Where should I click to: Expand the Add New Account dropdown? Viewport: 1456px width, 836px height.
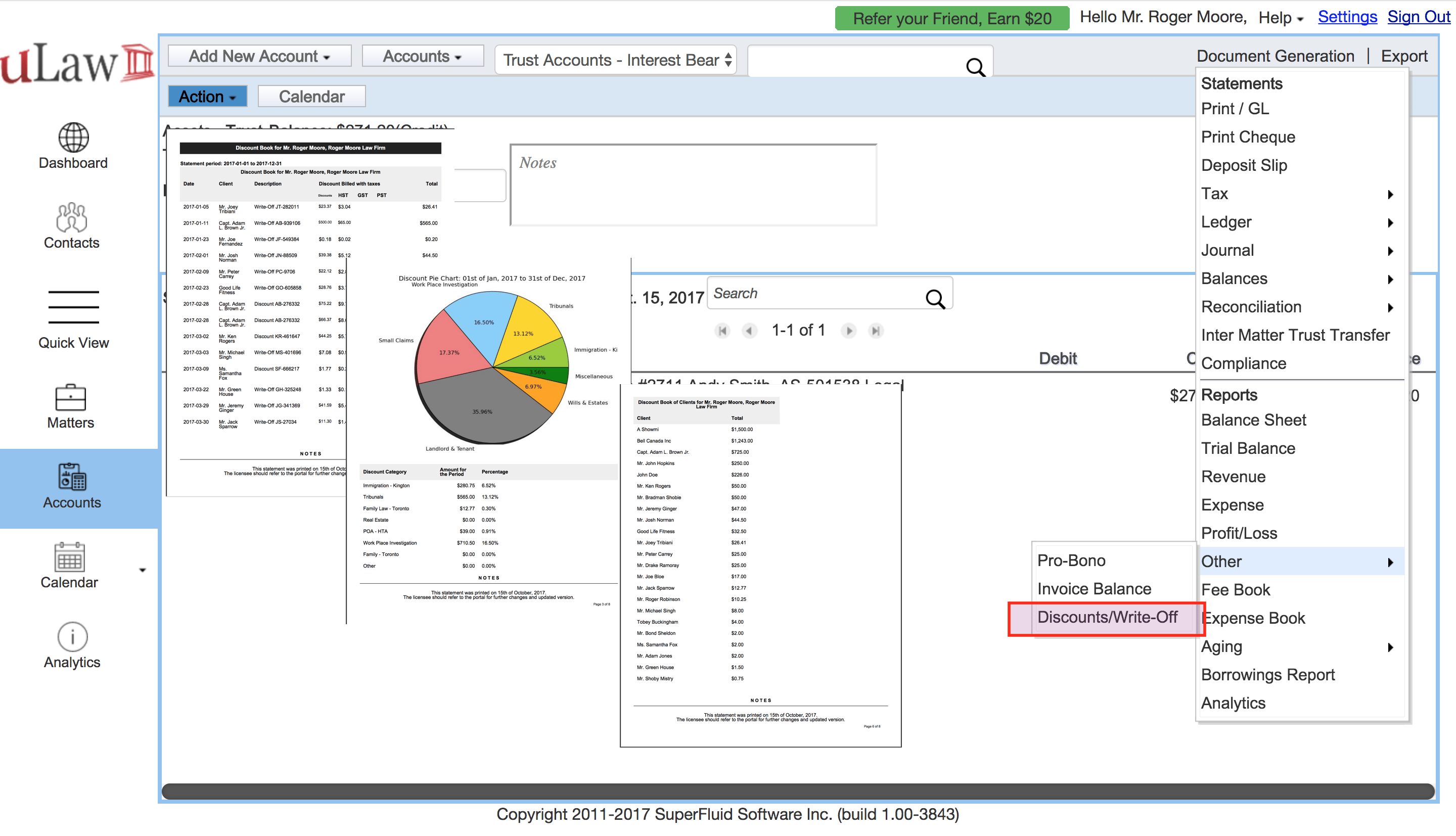259,56
